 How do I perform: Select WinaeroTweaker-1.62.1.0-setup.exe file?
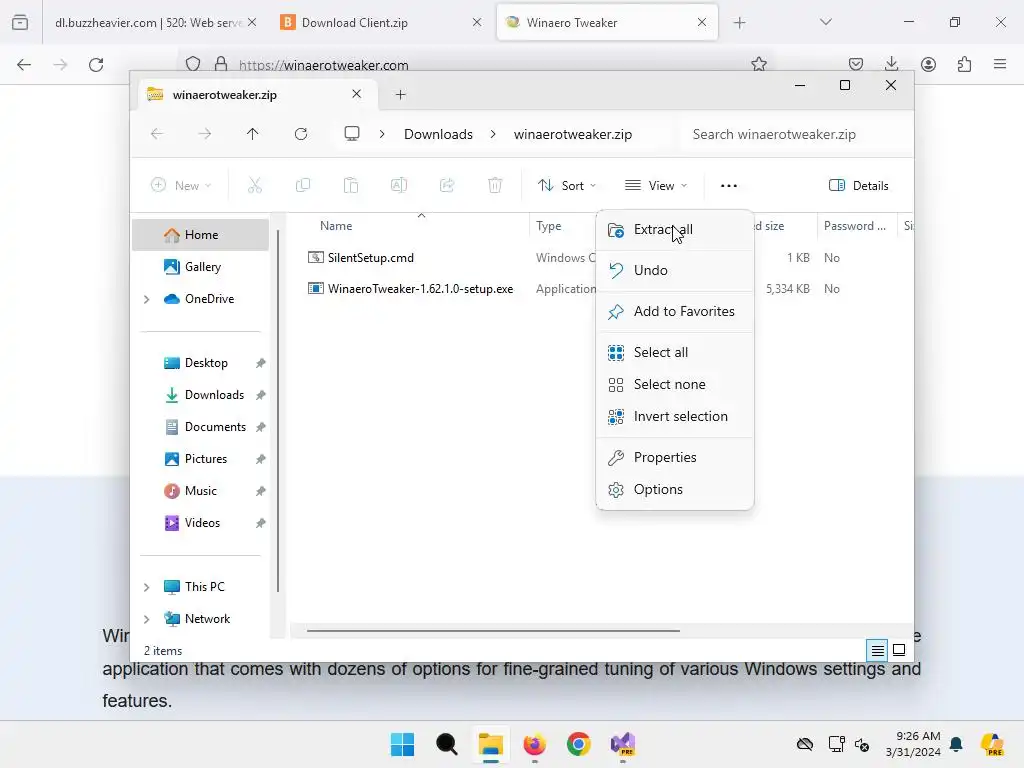[x=420, y=289]
